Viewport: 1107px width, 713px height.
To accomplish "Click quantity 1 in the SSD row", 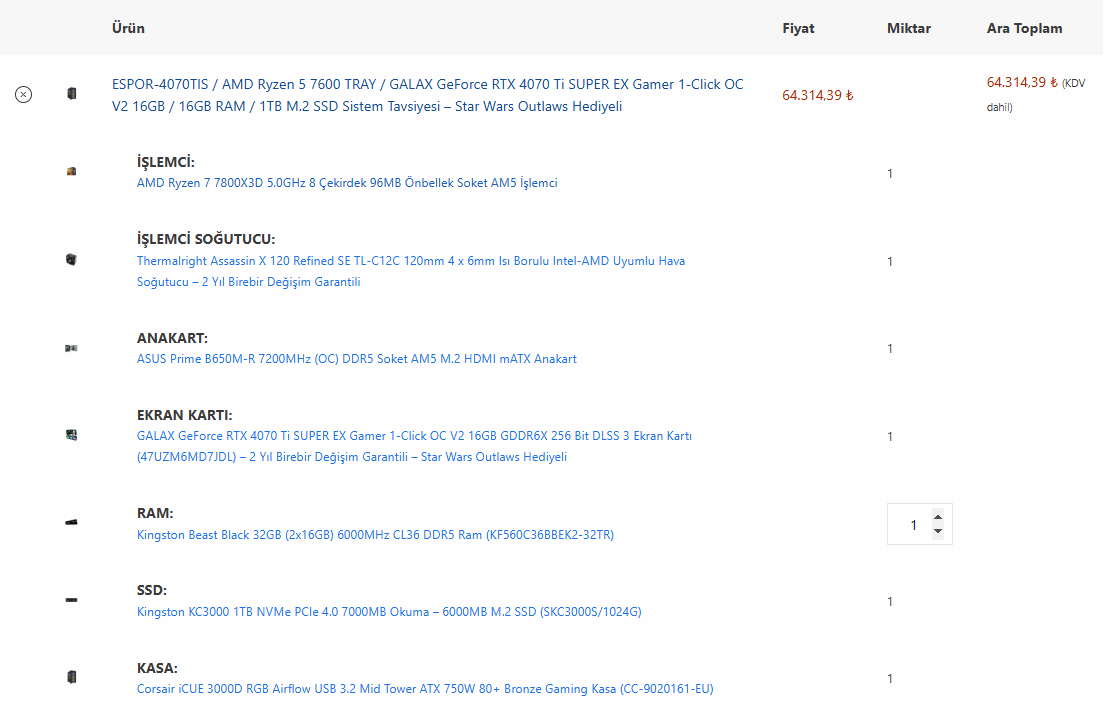I will pyautogui.click(x=890, y=601).
